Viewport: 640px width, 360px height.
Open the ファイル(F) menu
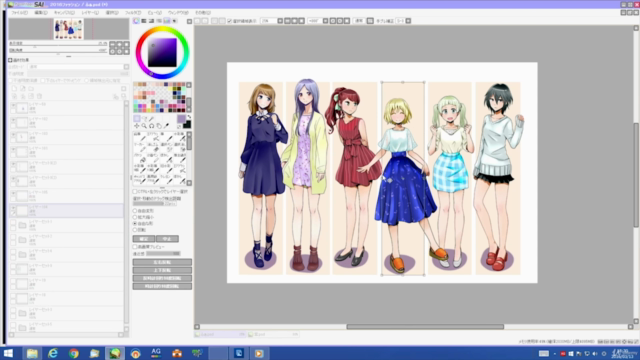click(19, 13)
